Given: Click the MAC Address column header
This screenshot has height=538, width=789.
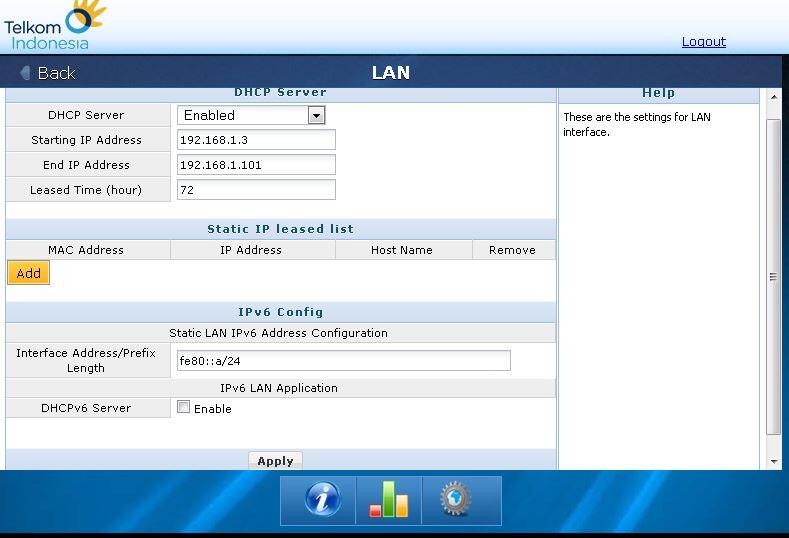Looking at the screenshot, I should pyautogui.click(x=86, y=250).
